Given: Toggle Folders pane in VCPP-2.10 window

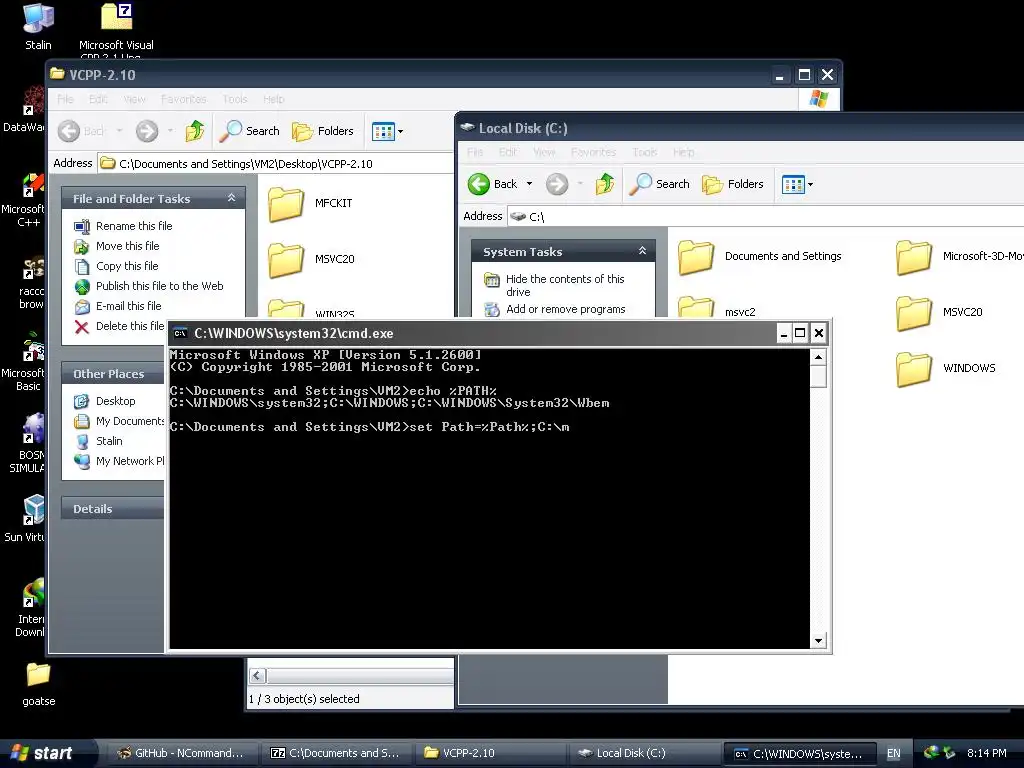Looking at the screenshot, I should [323, 131].
